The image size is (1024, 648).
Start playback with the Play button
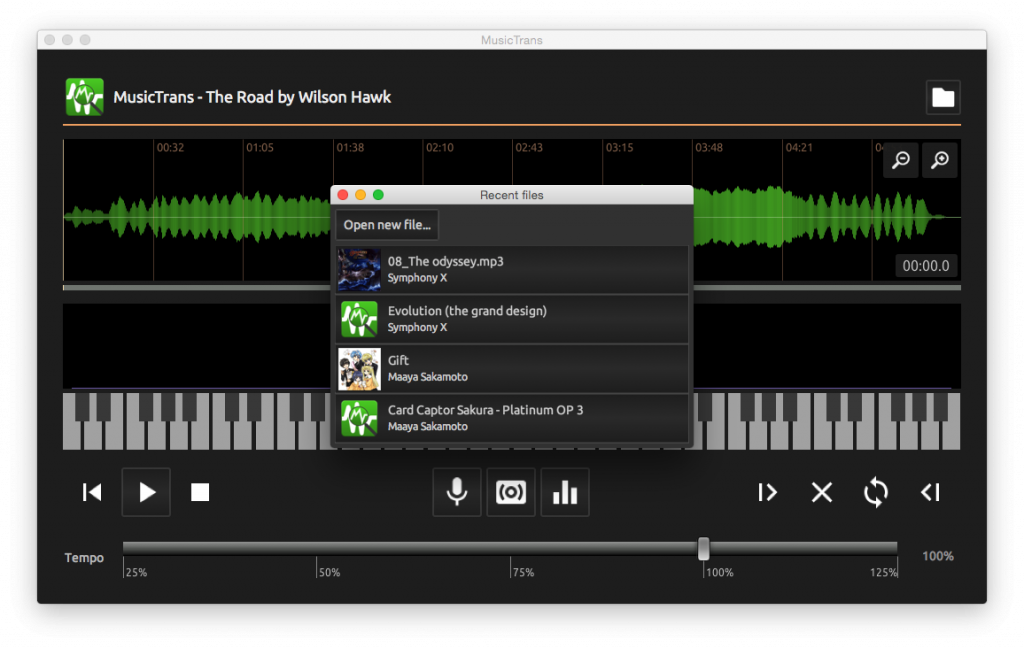[x=146, y=492]
